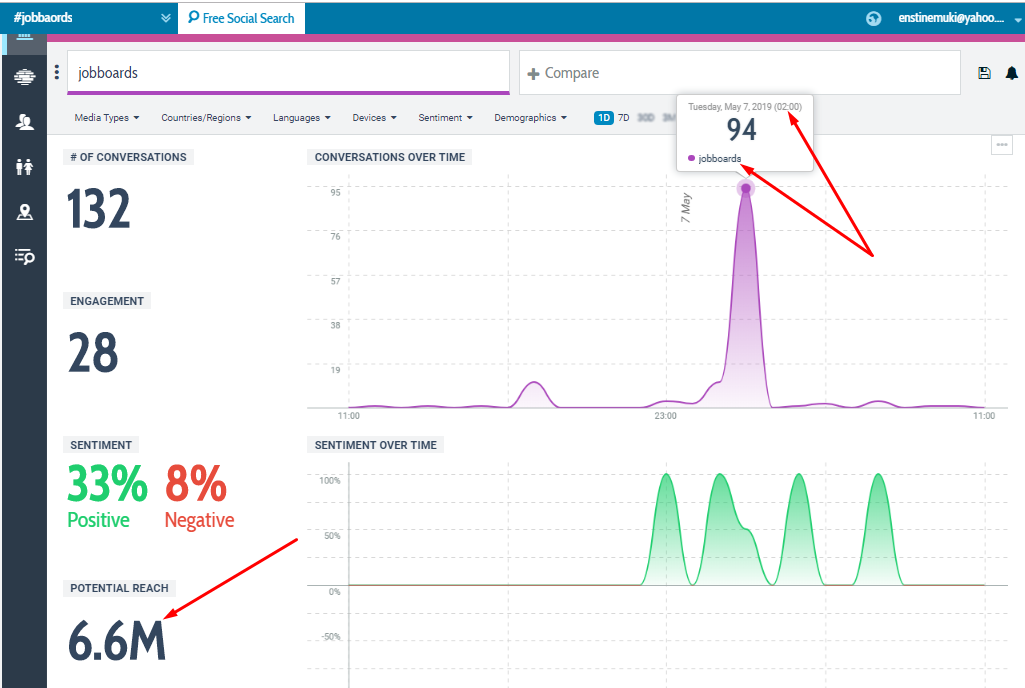
Task: Open the search list sidebar icon
Action: [24, 257]
